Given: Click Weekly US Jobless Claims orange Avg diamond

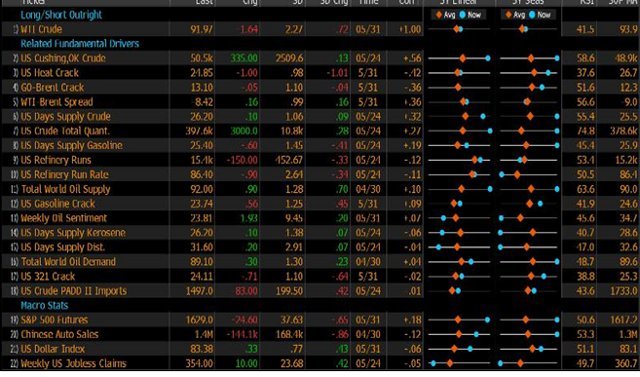Looking at the screenshot, I should pos(449,363).
